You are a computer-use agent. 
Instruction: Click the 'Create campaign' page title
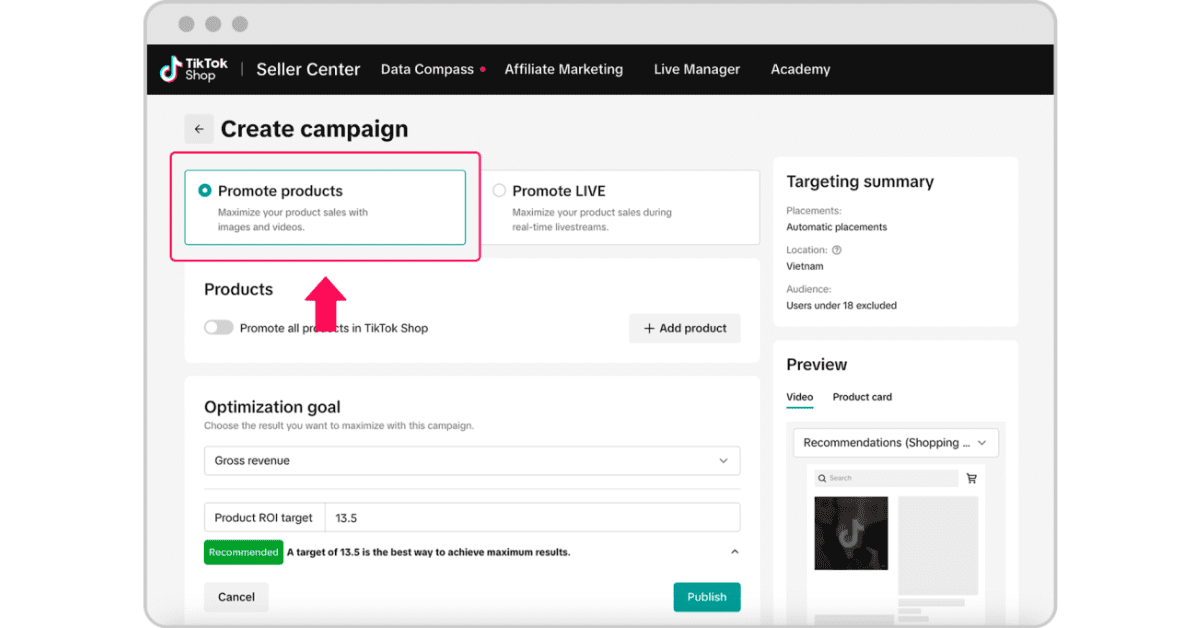coord(314,129)
